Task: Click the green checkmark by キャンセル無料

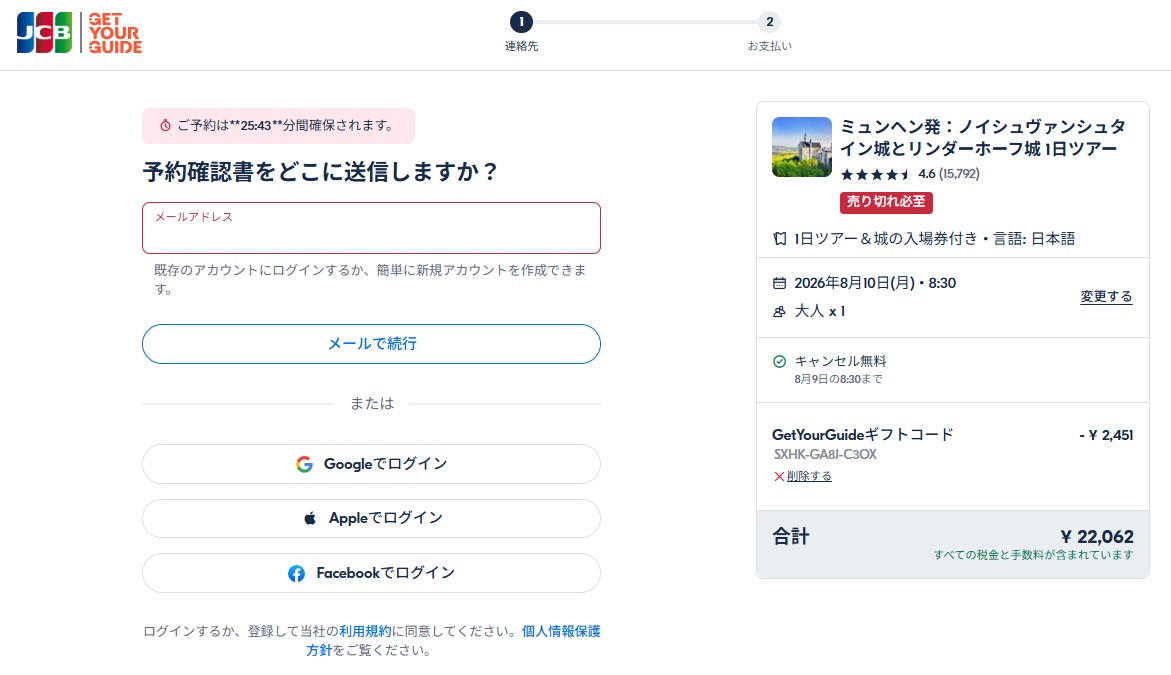Action: point(779,361)
